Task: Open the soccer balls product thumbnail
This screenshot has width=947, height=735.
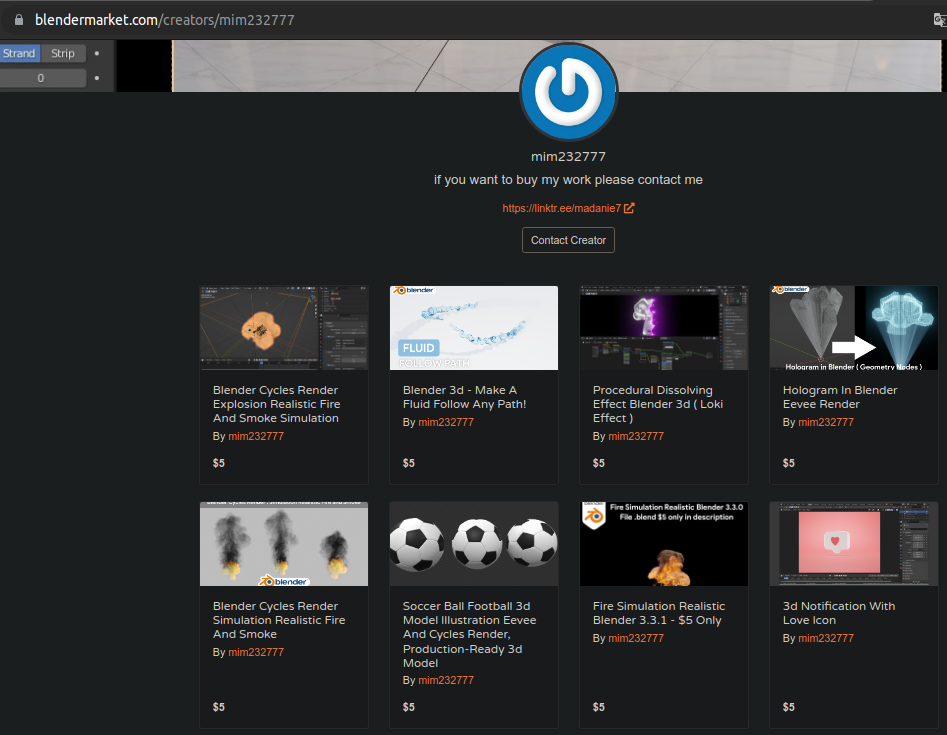Action: click(x=474, y=544)
